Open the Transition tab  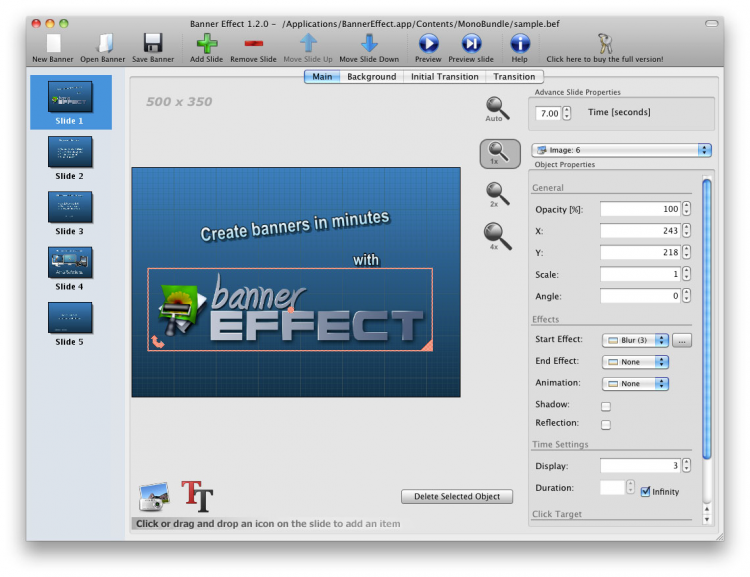[514, 77]
